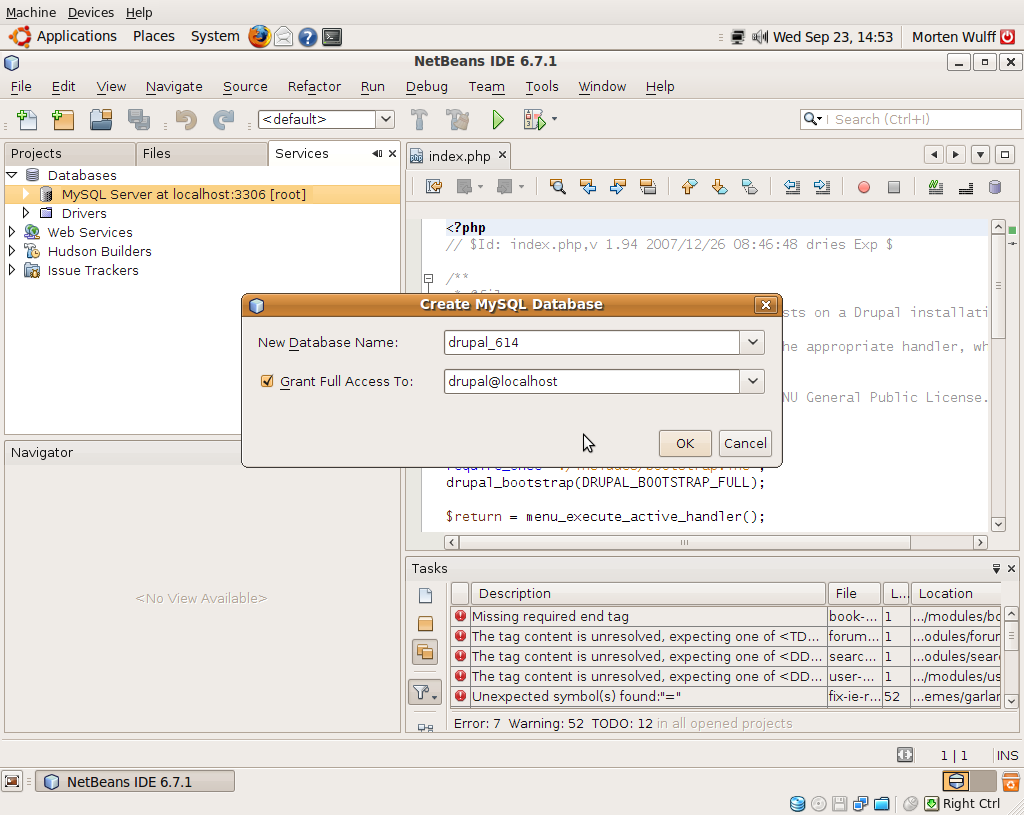Select the 'Unexpected symbol(s) found' task row
1024x815 pixels.
click(726, 696)
